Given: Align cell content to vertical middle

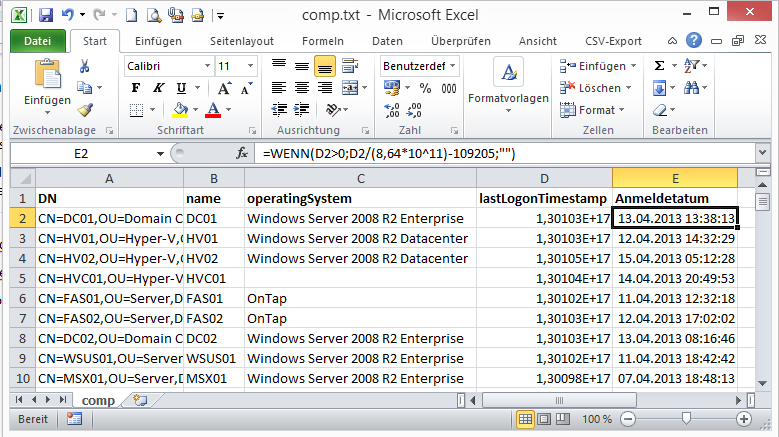Looking at the screenshot, I should click(302, 66).
